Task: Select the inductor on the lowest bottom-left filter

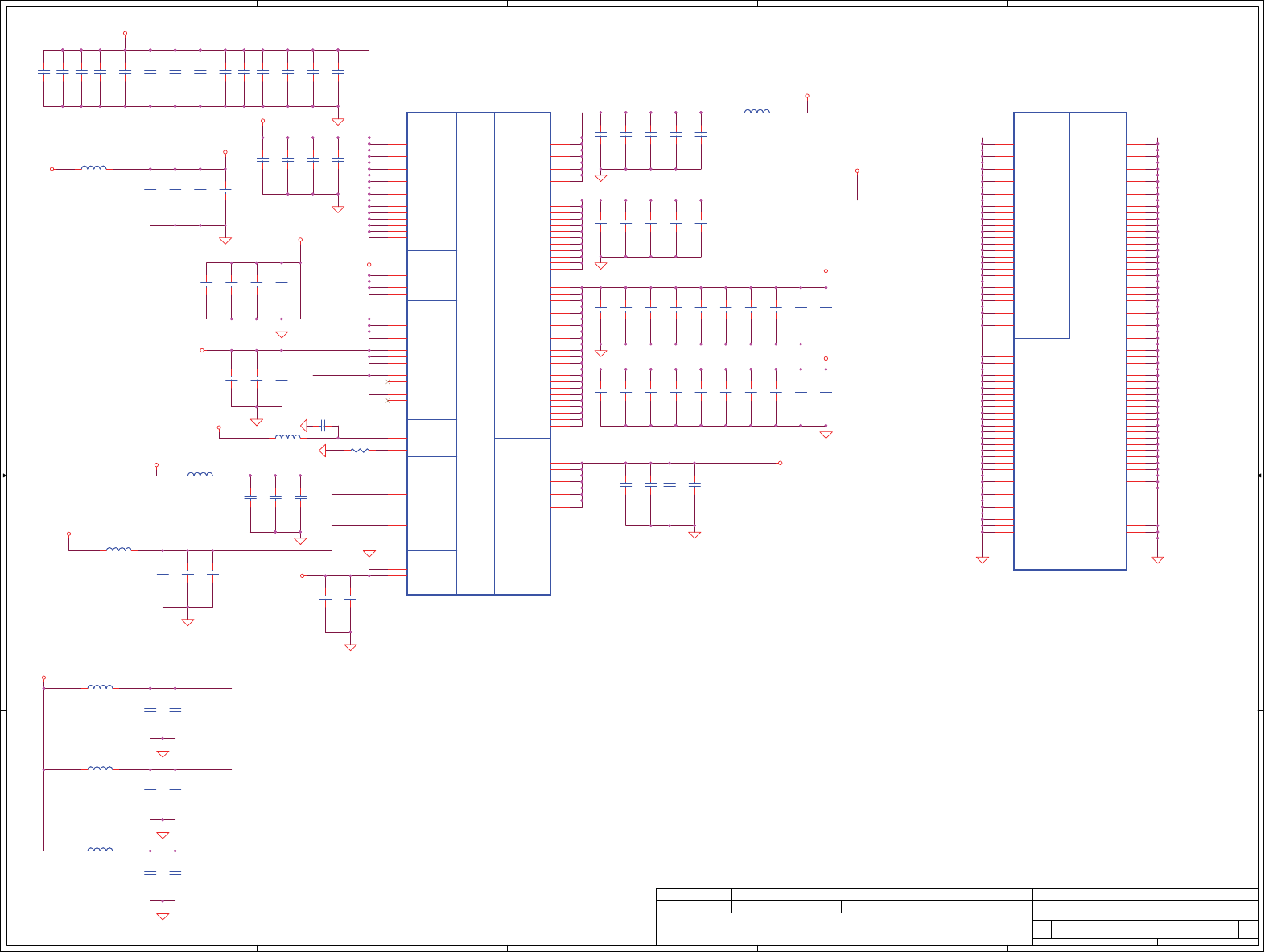Action: click(x=100, y=850)
